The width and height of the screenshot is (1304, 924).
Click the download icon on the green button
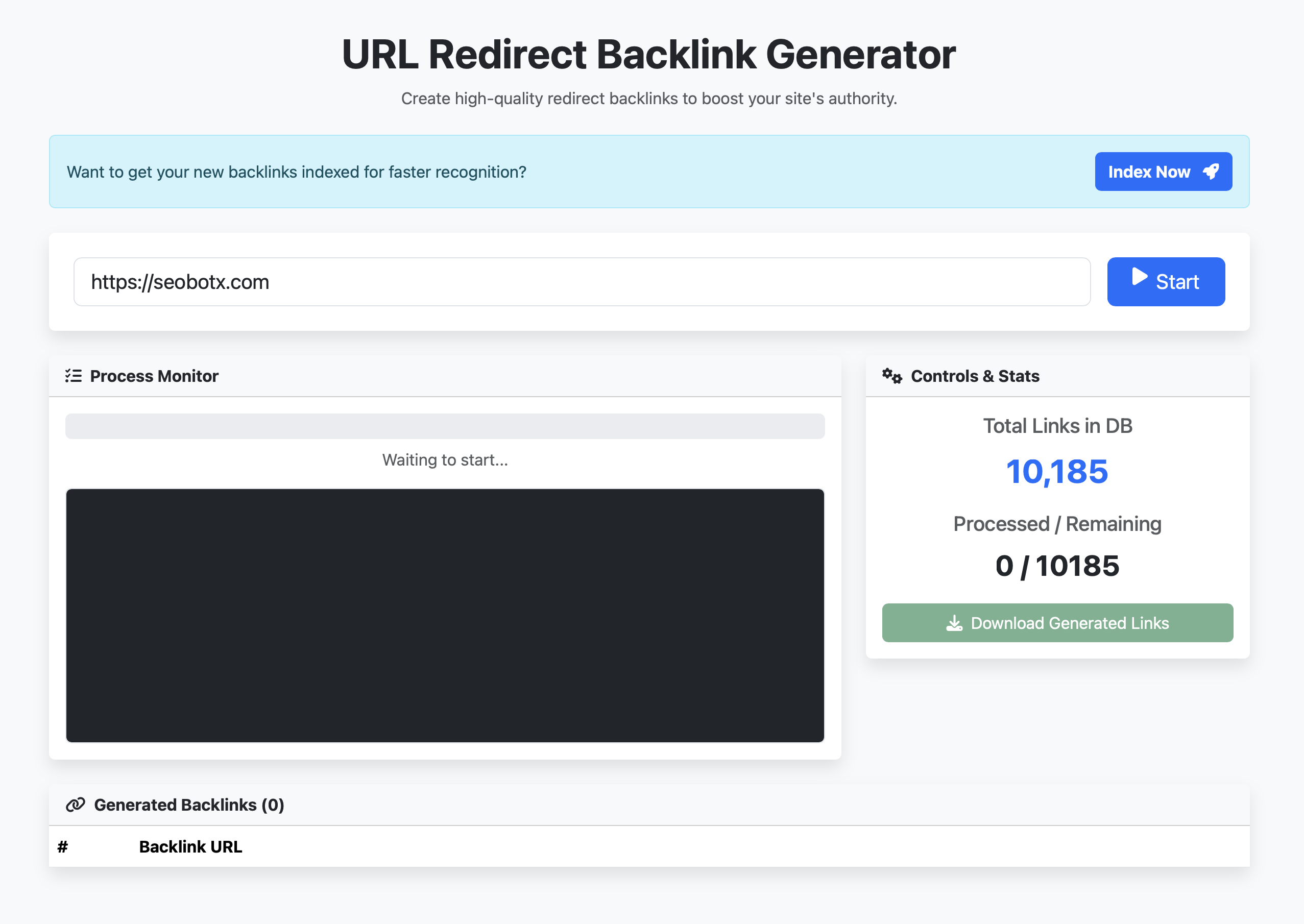954,623
